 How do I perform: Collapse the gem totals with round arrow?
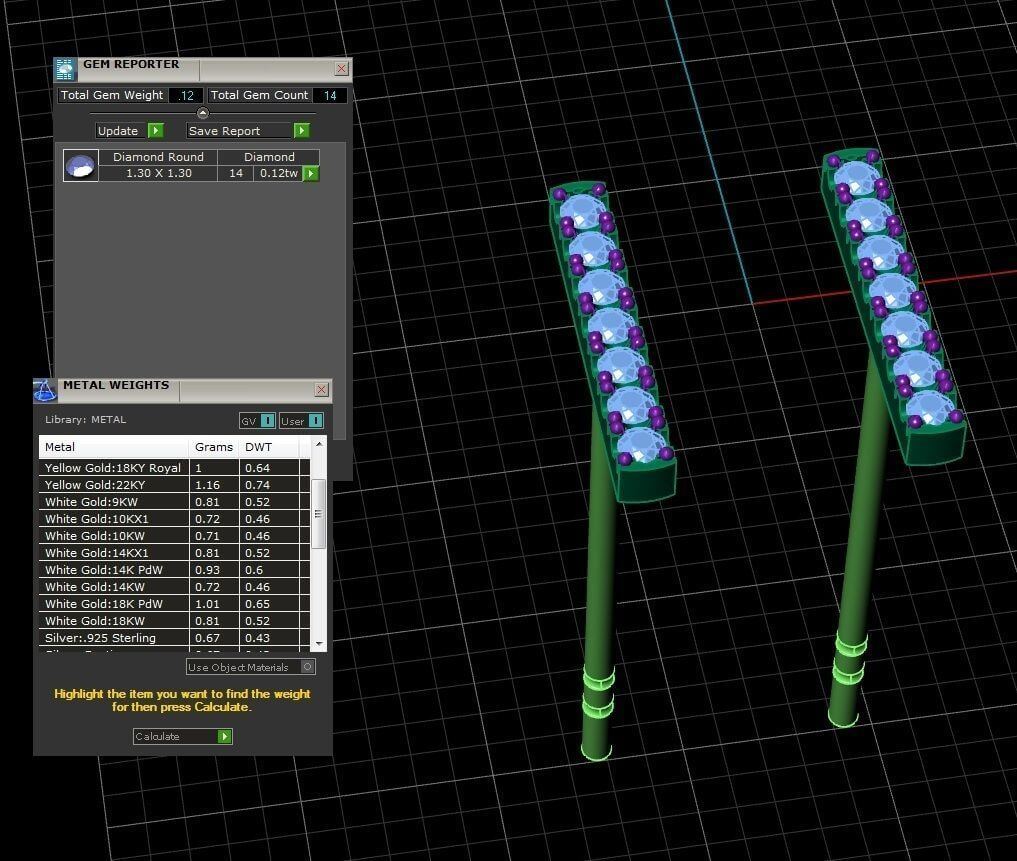point(203,113)
